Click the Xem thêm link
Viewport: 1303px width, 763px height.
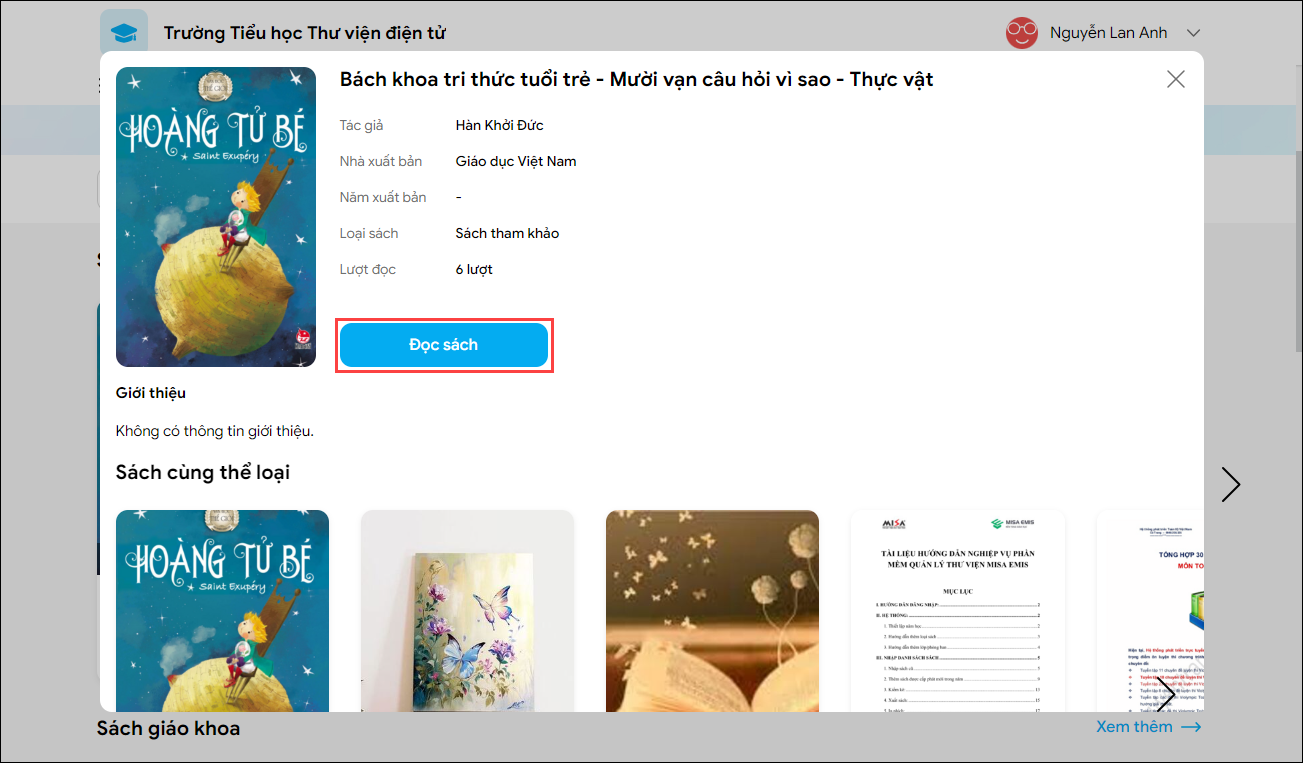tap(1134, 727)
